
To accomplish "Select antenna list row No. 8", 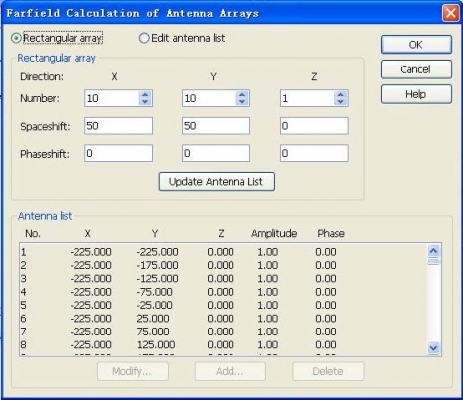I will 223,345.
